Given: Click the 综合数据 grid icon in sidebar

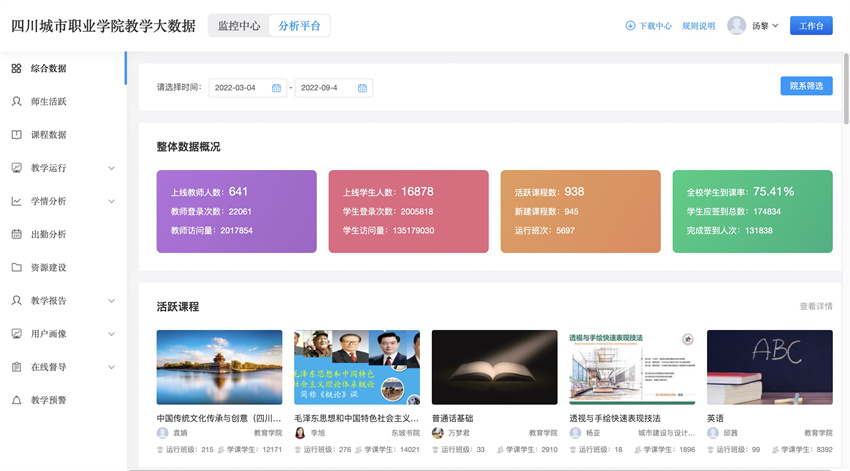Looking at the screenshot, I should (x=17, y=69).
